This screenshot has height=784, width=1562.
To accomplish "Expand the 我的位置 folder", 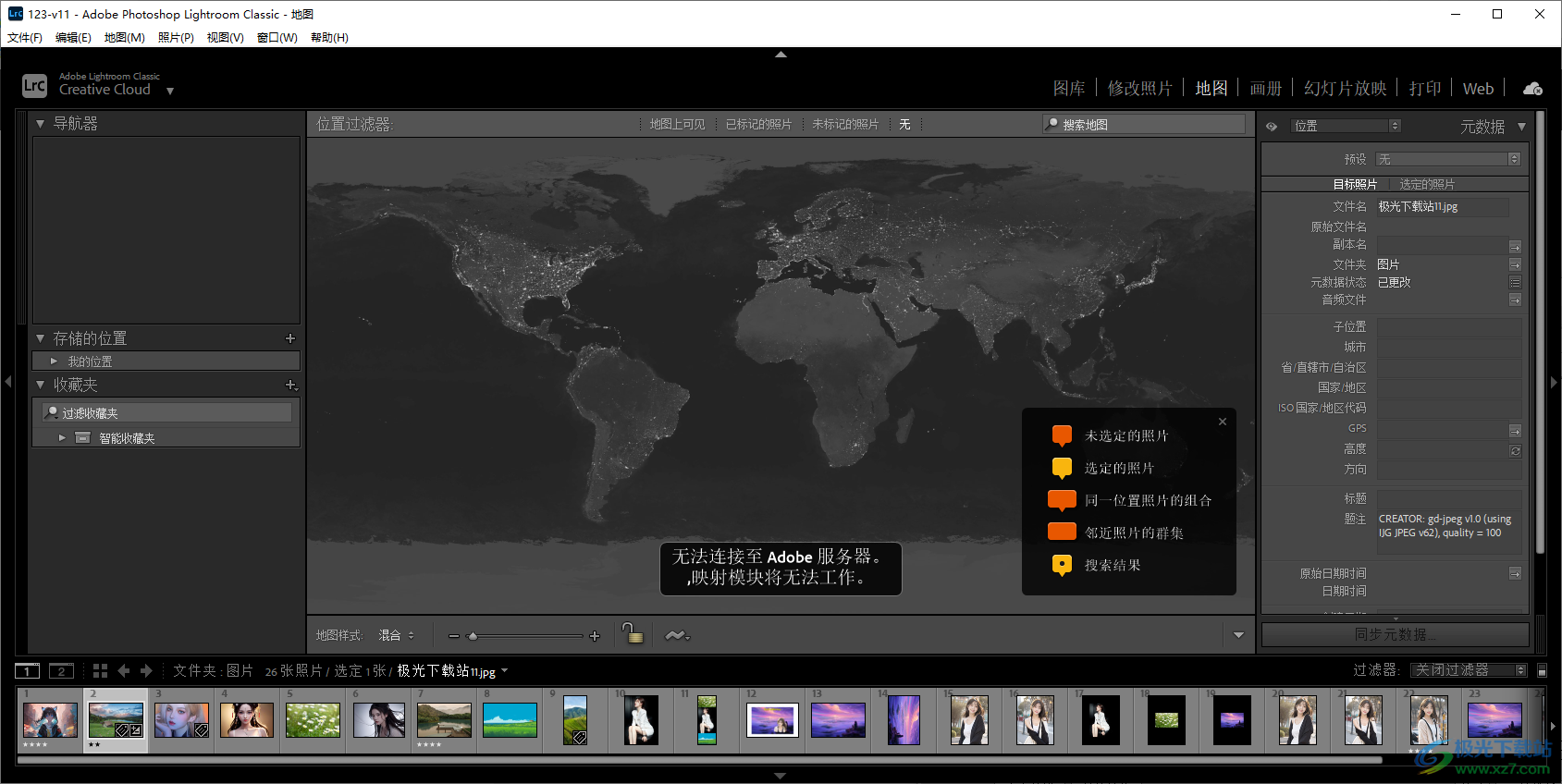I will tap(54, 361).
